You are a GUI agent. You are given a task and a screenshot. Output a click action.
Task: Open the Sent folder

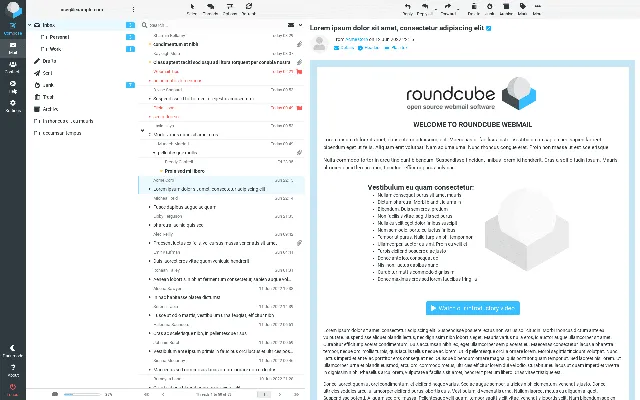pos(81,73)
